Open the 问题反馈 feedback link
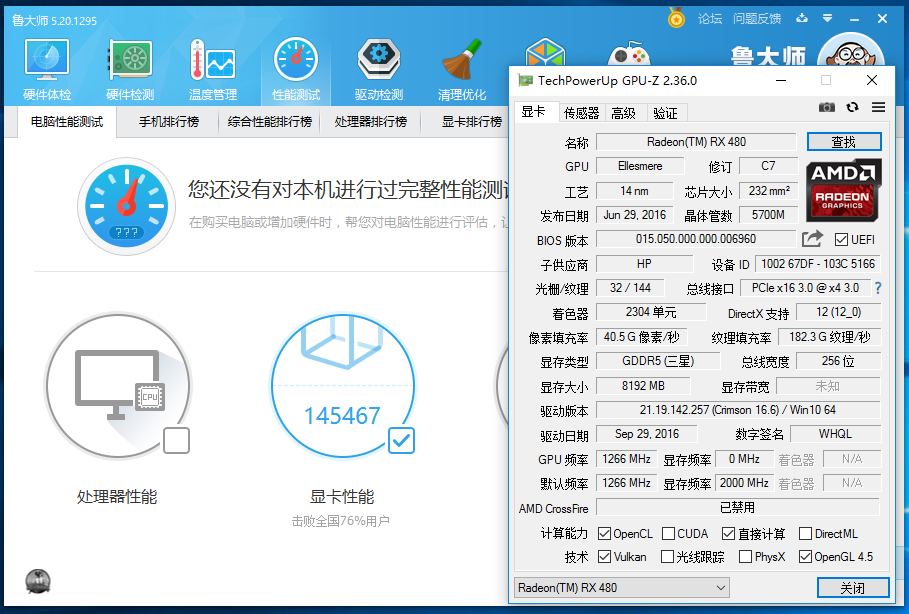Screen dimensions: 909x614 point(757,19)
